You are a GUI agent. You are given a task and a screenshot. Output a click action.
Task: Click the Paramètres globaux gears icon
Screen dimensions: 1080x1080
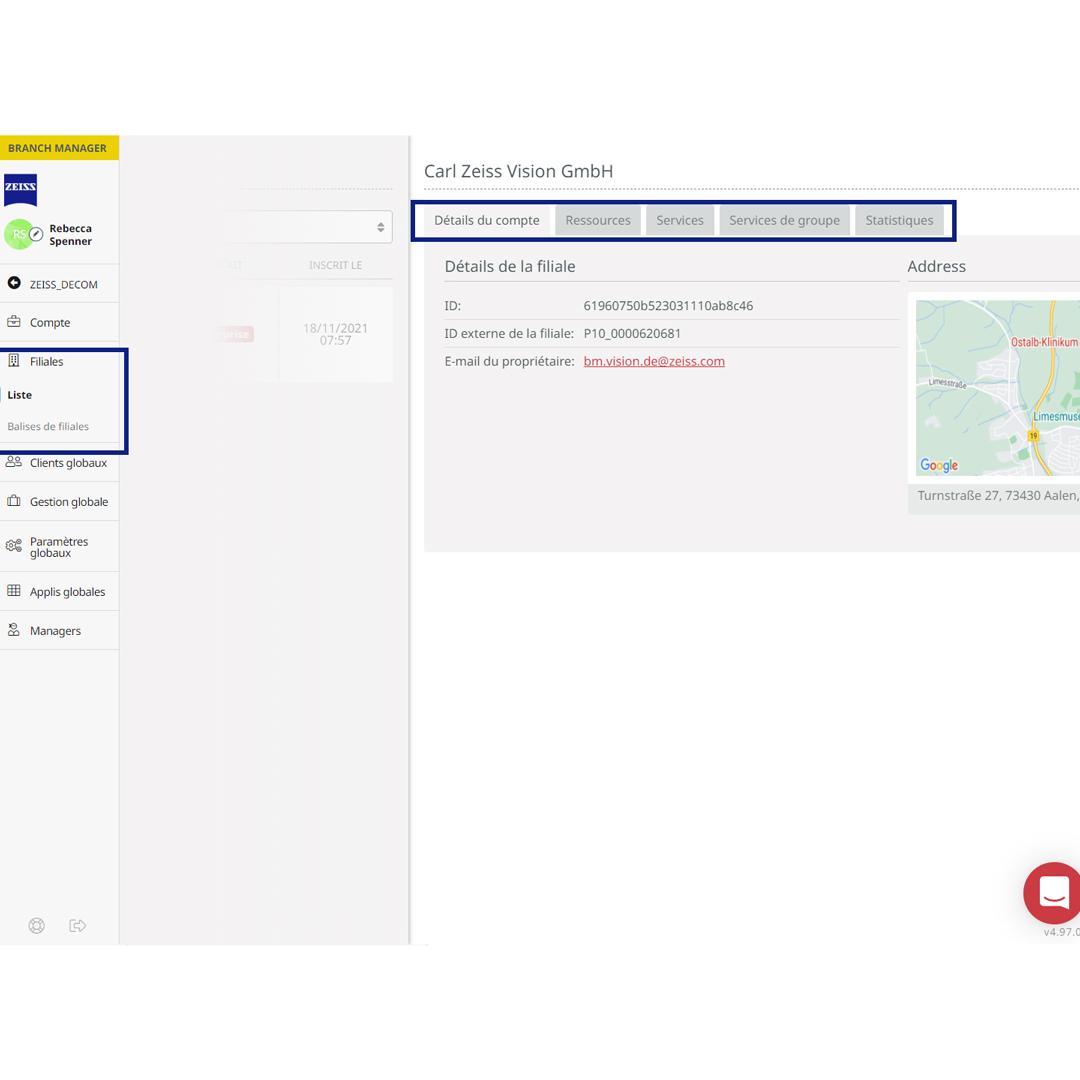click(14, 546)
